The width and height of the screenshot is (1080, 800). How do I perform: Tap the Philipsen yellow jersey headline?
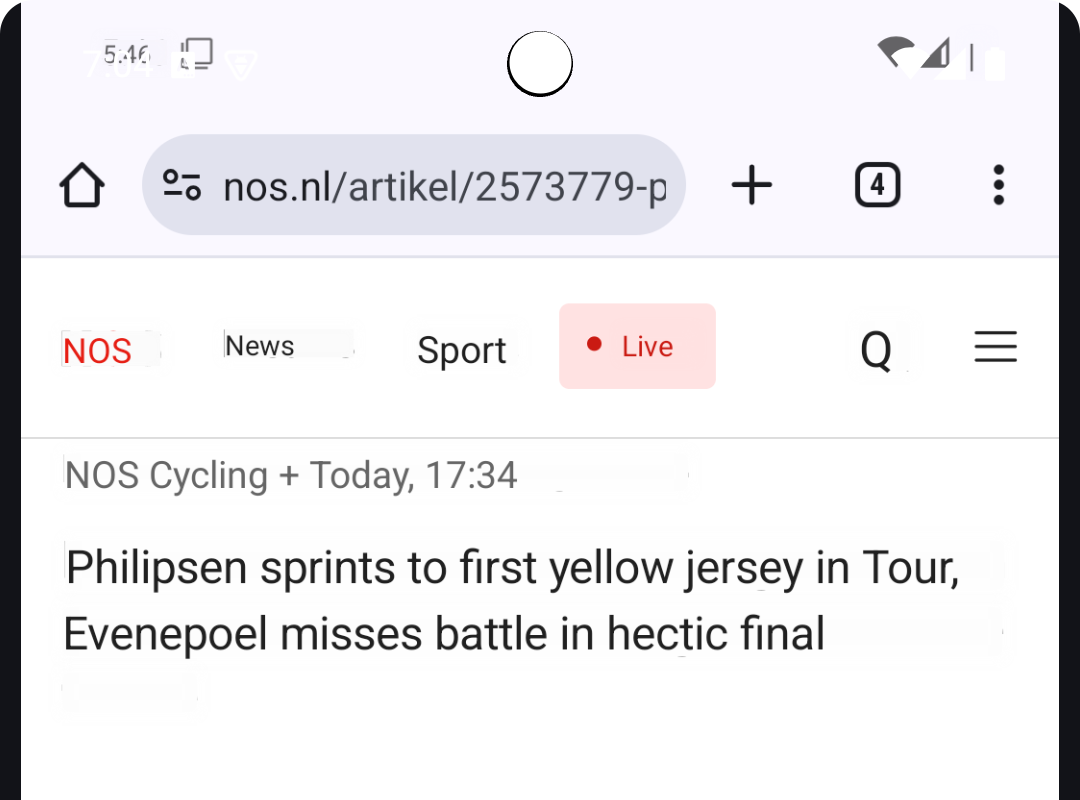pos(512,600)
